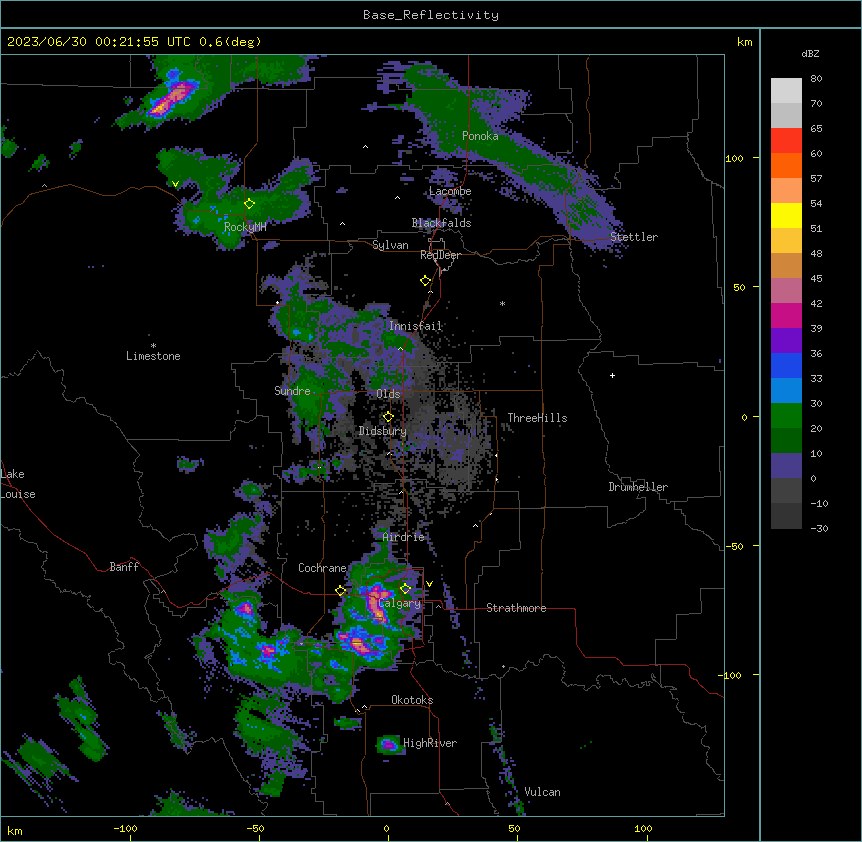Click the yellow diamond marker south of RedDeer
The height and width of the screenshot is (842, 862).
(426, 281)
